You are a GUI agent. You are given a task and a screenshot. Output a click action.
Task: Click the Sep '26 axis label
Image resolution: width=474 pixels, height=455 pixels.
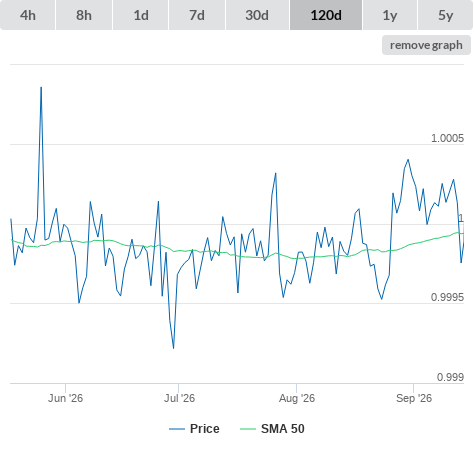[414, 398]
